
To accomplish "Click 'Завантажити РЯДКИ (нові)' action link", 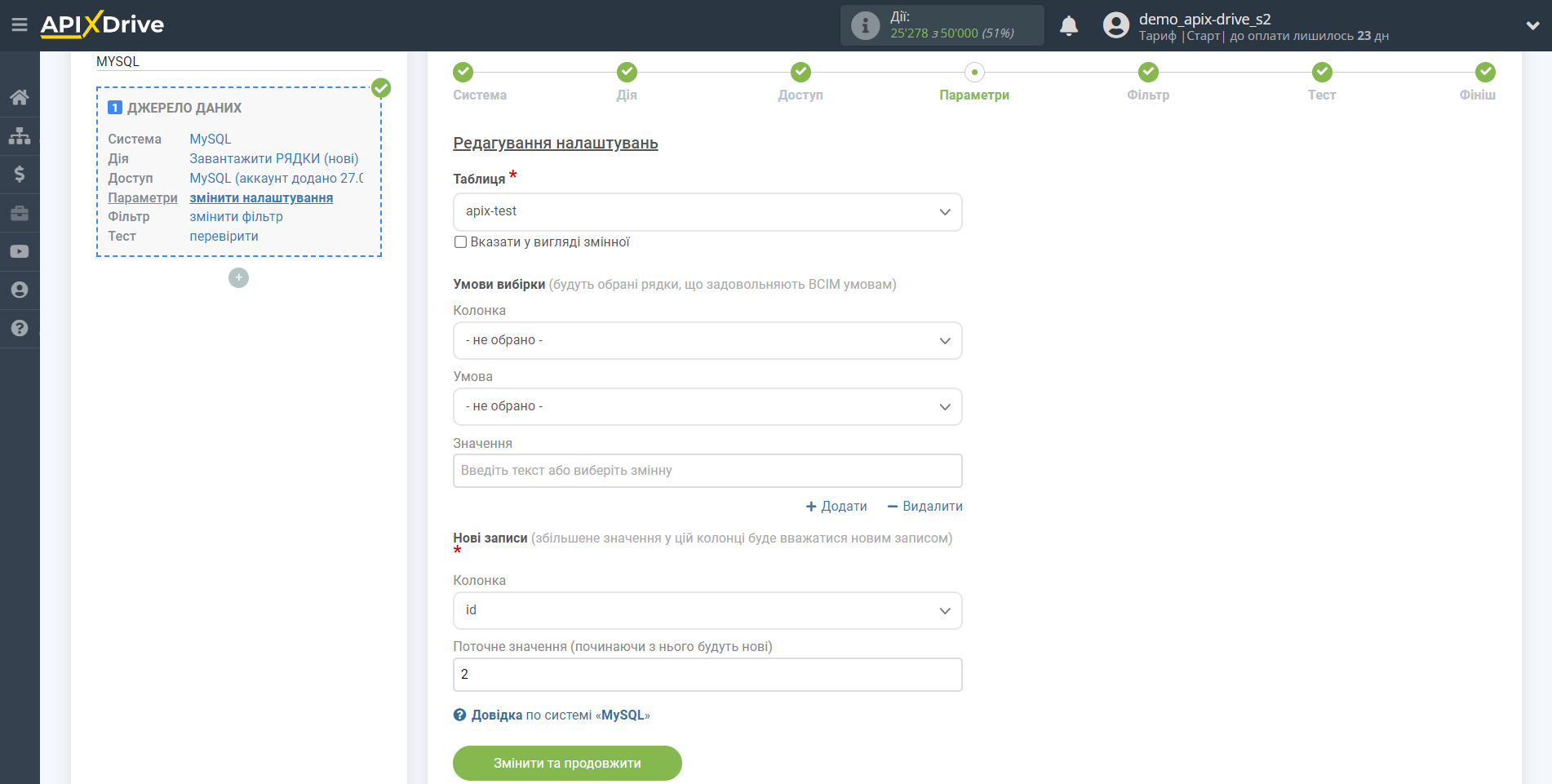I will tap(274, 159).
